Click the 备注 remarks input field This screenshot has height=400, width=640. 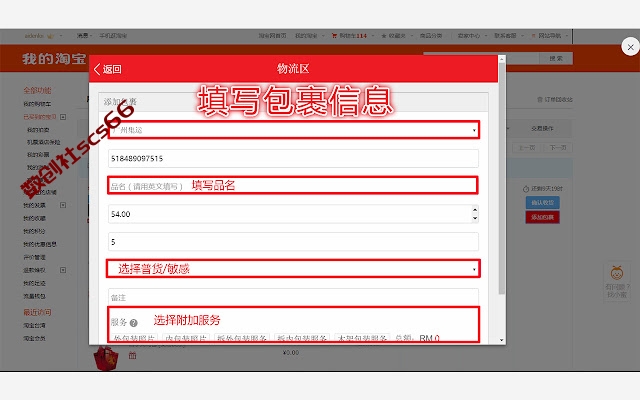[x=293, y=298]
